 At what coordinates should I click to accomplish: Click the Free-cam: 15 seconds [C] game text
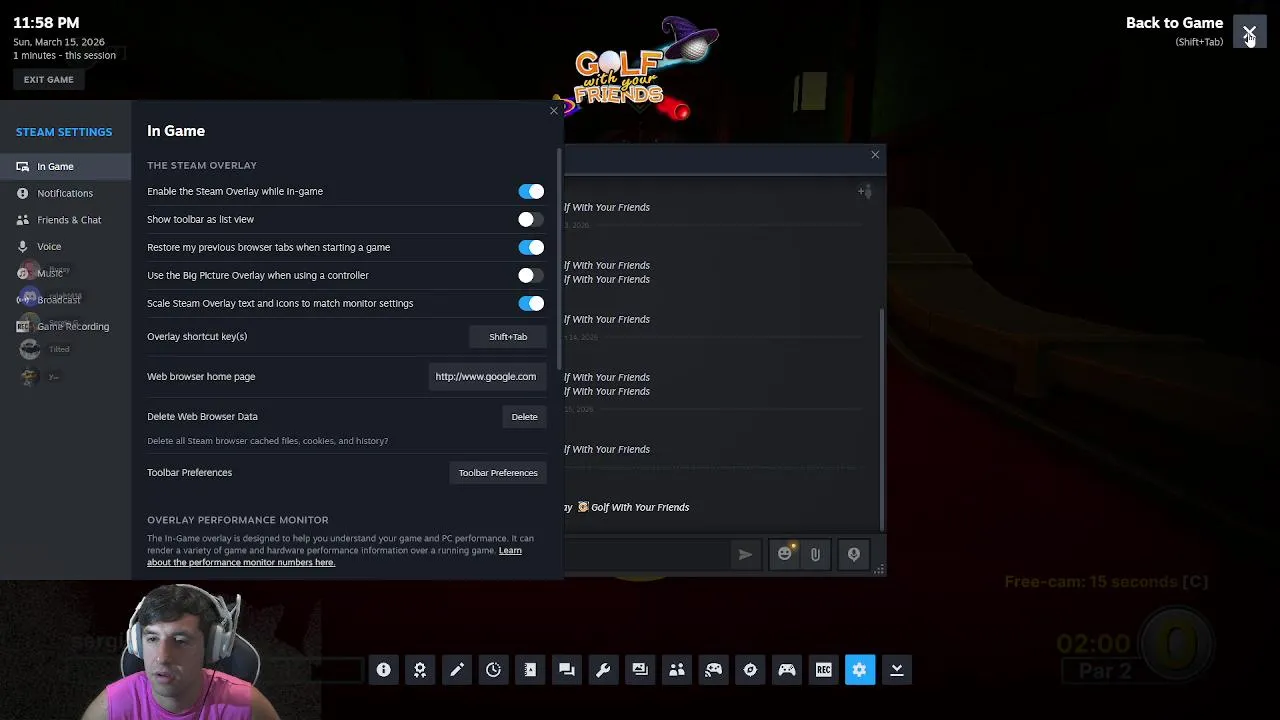1107,582
